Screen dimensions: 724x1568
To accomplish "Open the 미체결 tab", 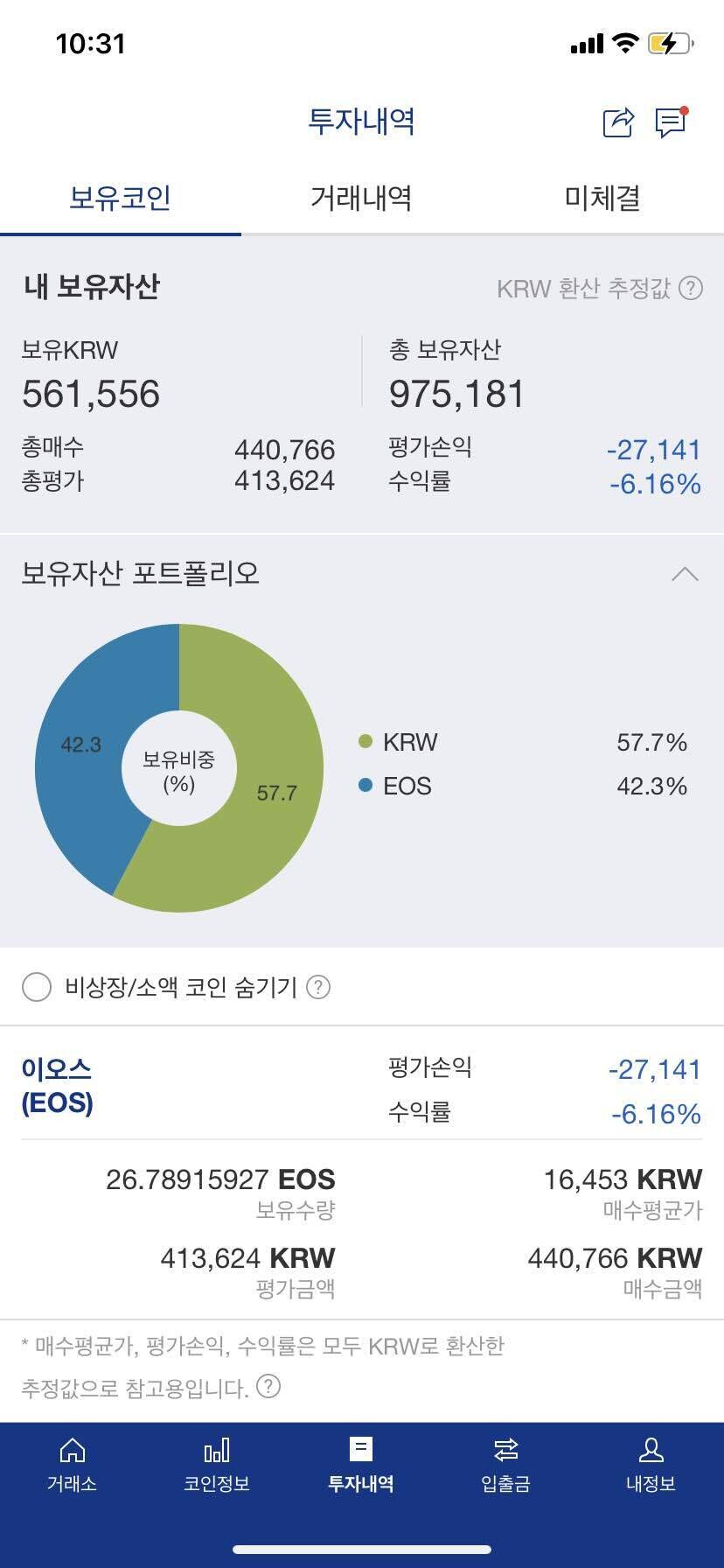I will 602,199.
